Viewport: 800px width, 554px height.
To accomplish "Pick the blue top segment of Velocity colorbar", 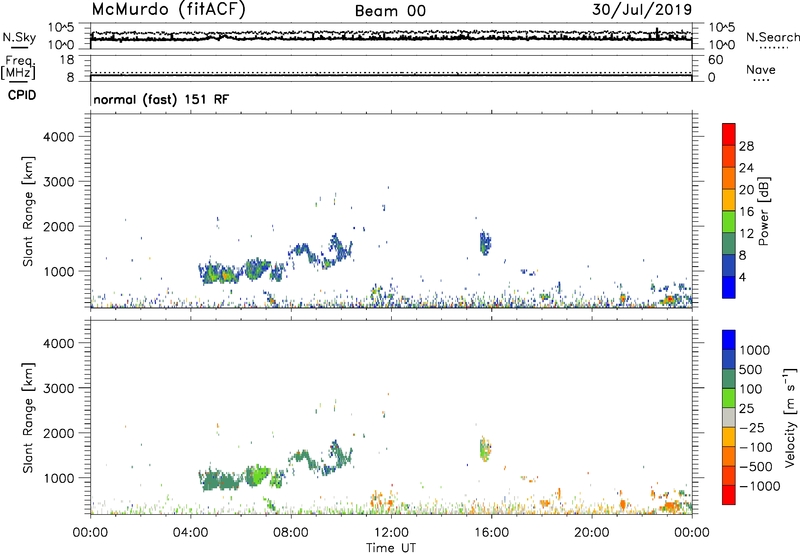I will (729, 340).
